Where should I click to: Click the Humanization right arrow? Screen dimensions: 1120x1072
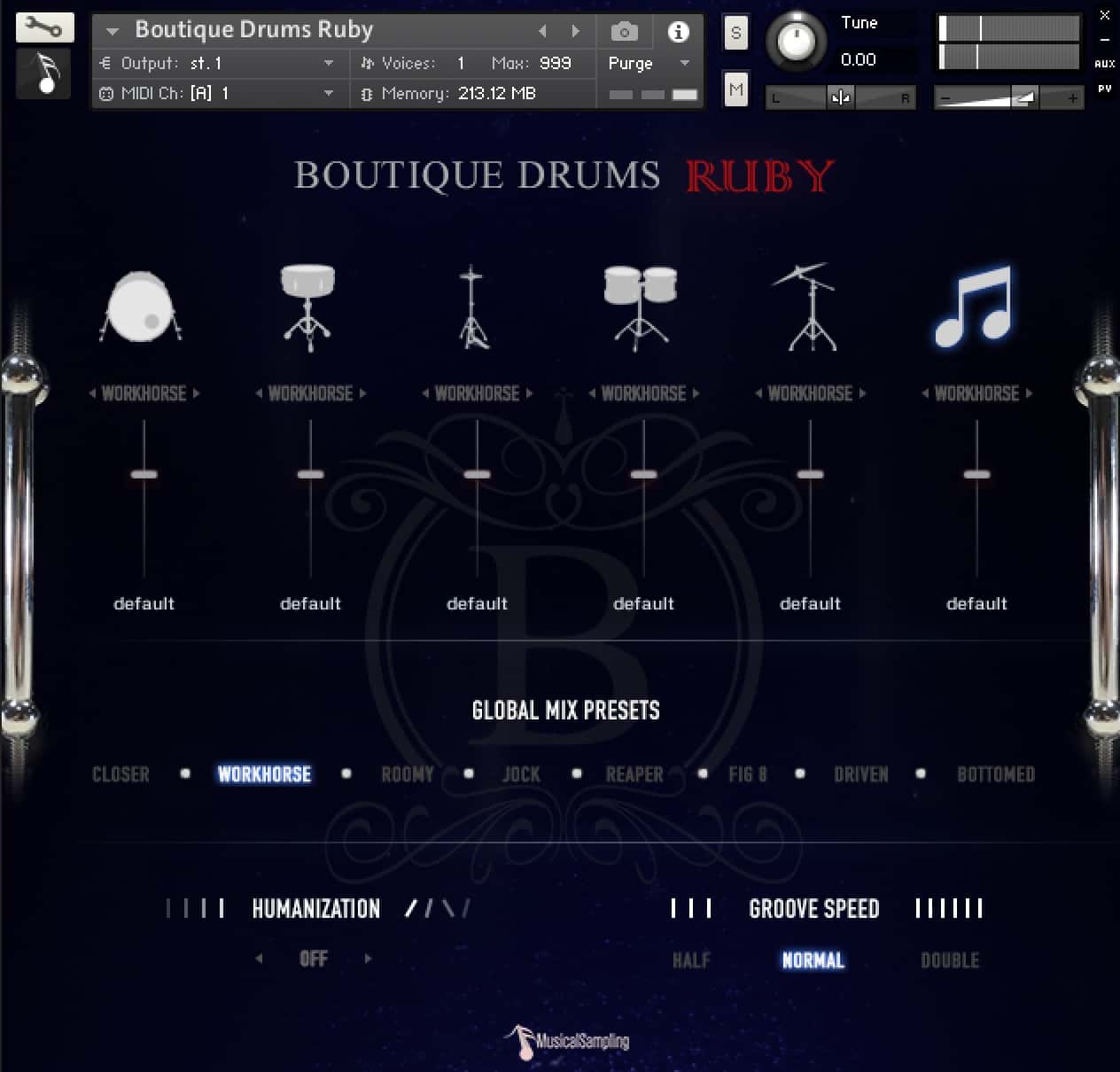pyautogui.click(x=369, y=958)
